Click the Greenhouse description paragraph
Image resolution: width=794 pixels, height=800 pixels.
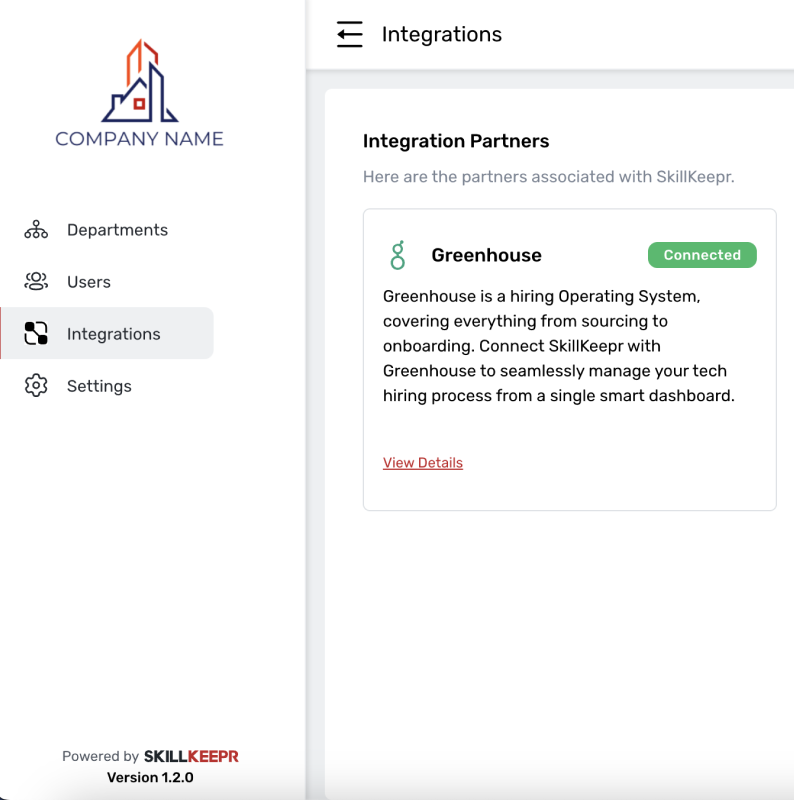click(x=559, y=346)
